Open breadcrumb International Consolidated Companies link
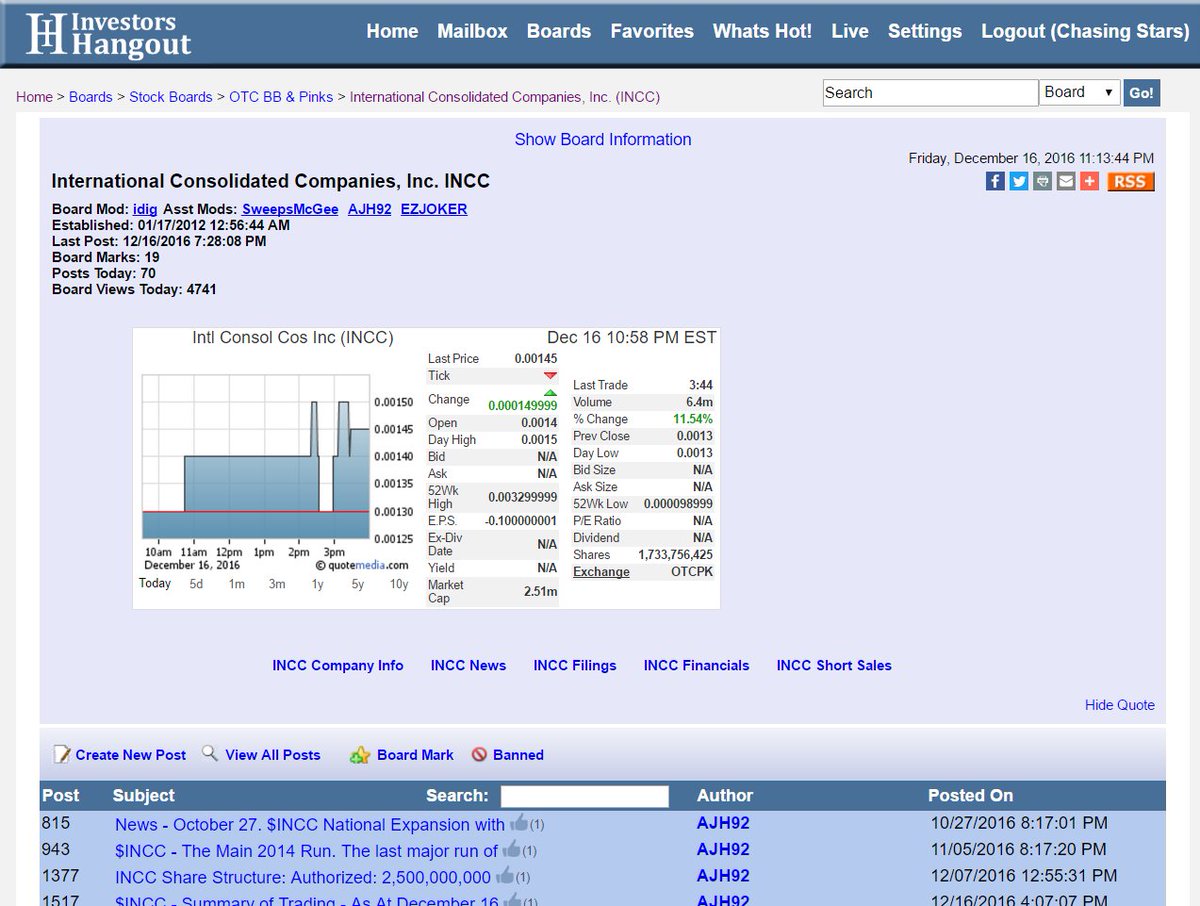This screenshot has height=906, width=1200. pos(505,97)
